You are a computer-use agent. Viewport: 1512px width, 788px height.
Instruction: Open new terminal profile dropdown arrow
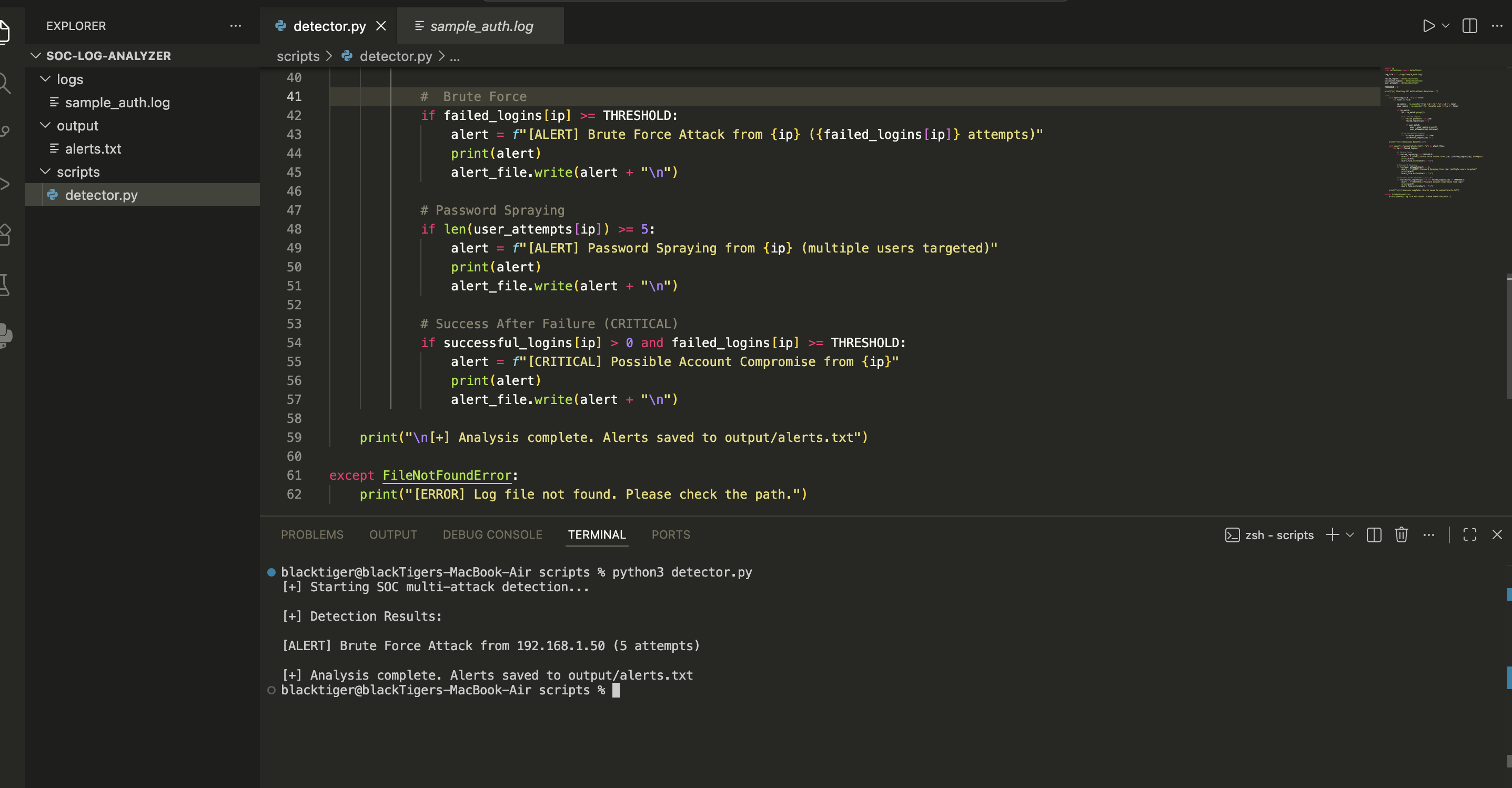tap(1350, 534)
